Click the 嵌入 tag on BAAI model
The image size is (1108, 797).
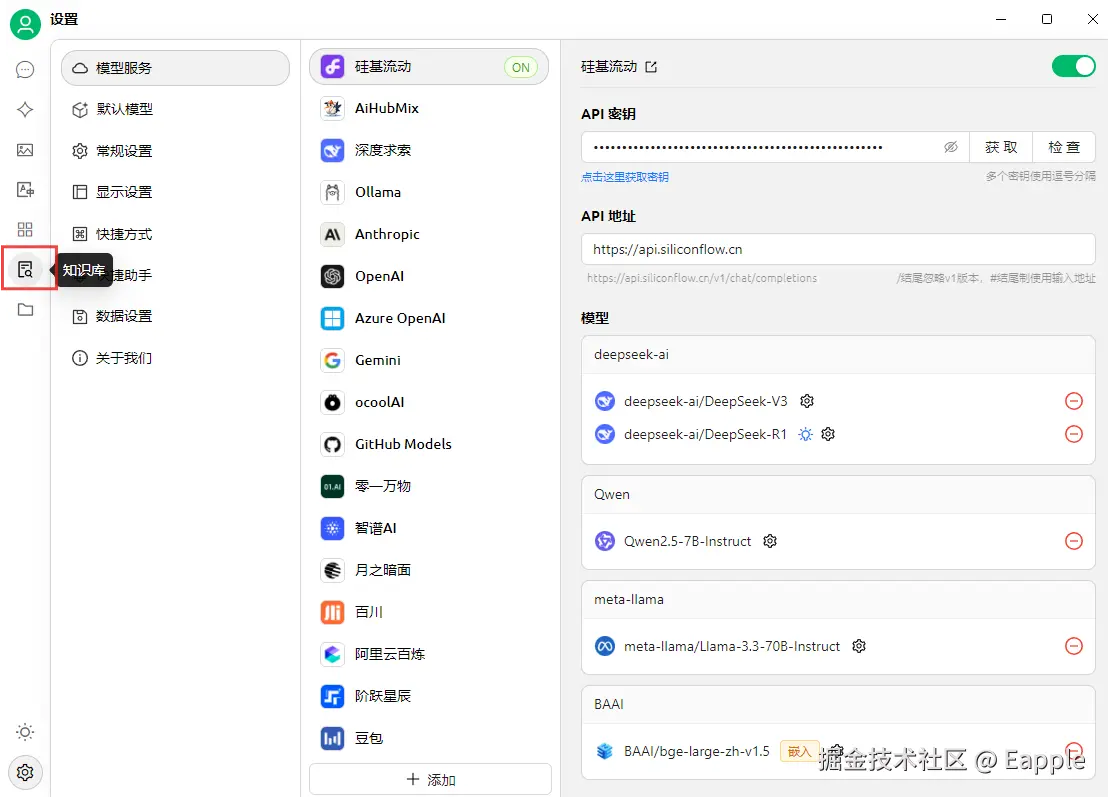pyautogui.click(x=799, y=751)
